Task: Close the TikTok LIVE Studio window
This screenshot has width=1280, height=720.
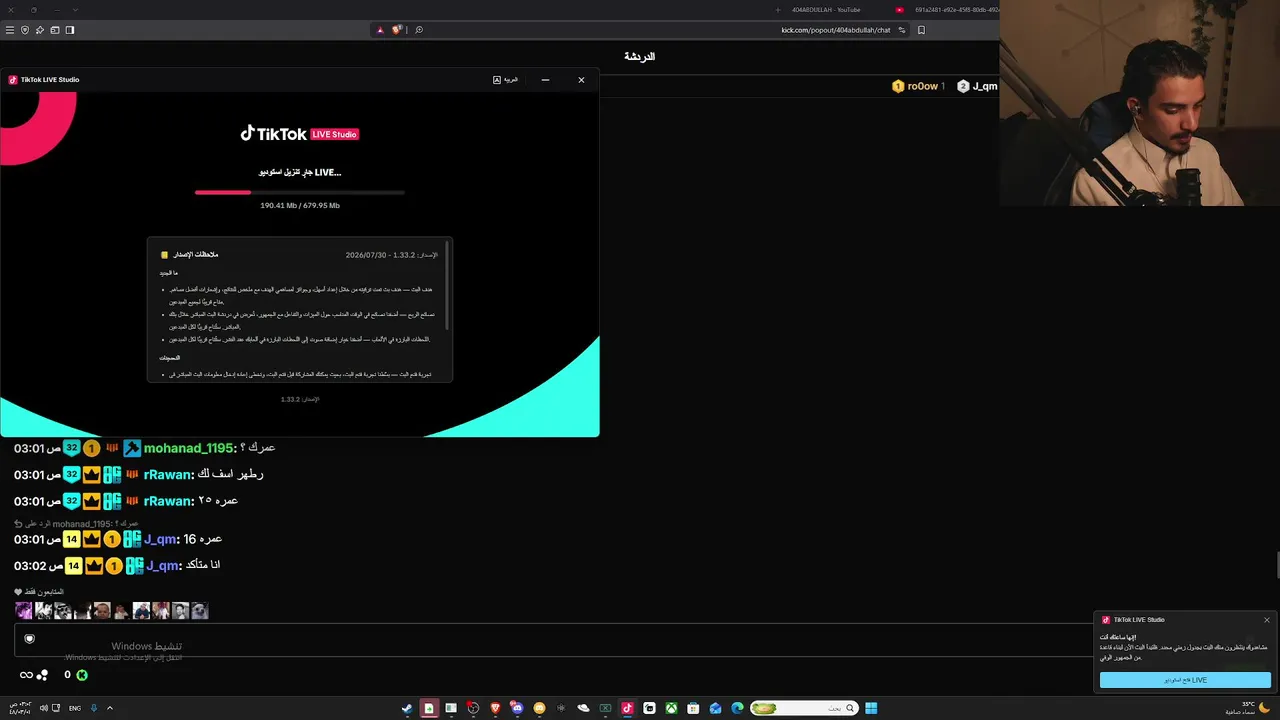Action: coord(581,80)
